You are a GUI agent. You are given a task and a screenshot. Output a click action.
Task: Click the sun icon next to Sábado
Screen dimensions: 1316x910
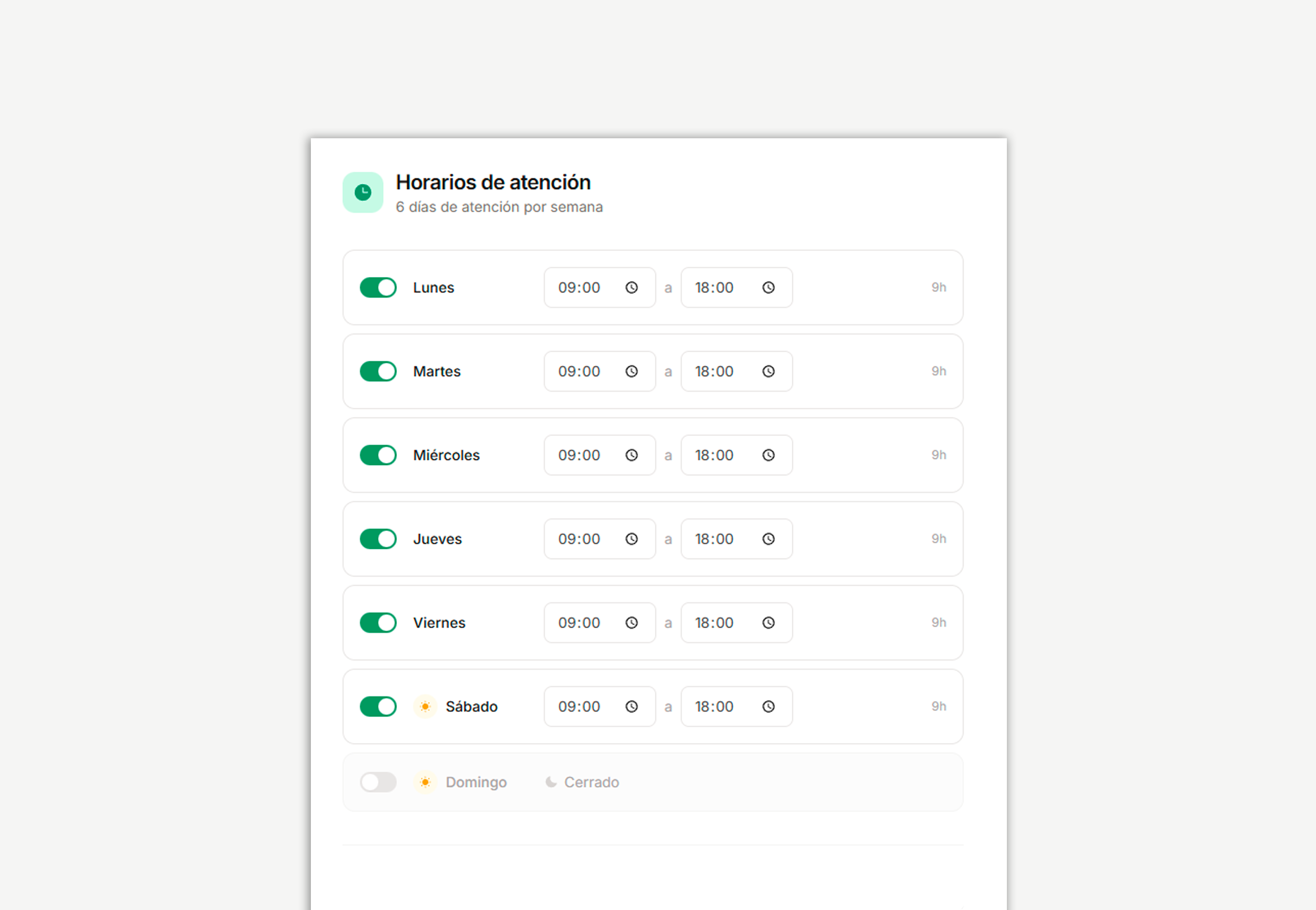coord(425,706)
